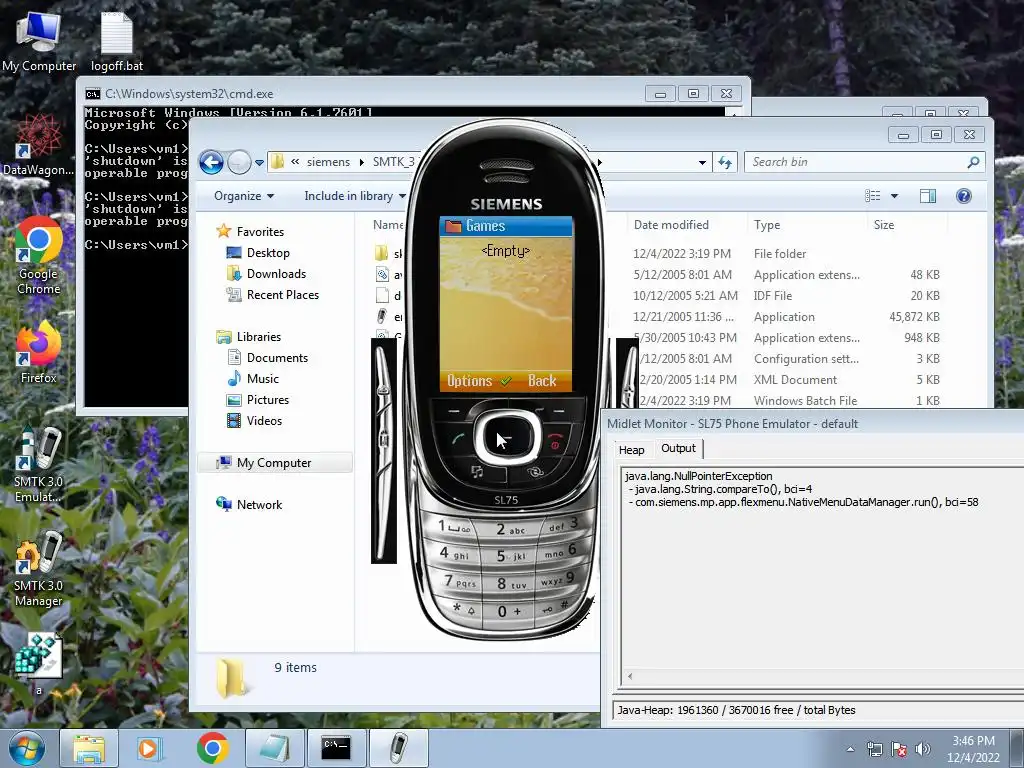Open Videos library in sidebar
Image resolution: width=1024 pixels, height=768 pixels.
tap(264, 421)
